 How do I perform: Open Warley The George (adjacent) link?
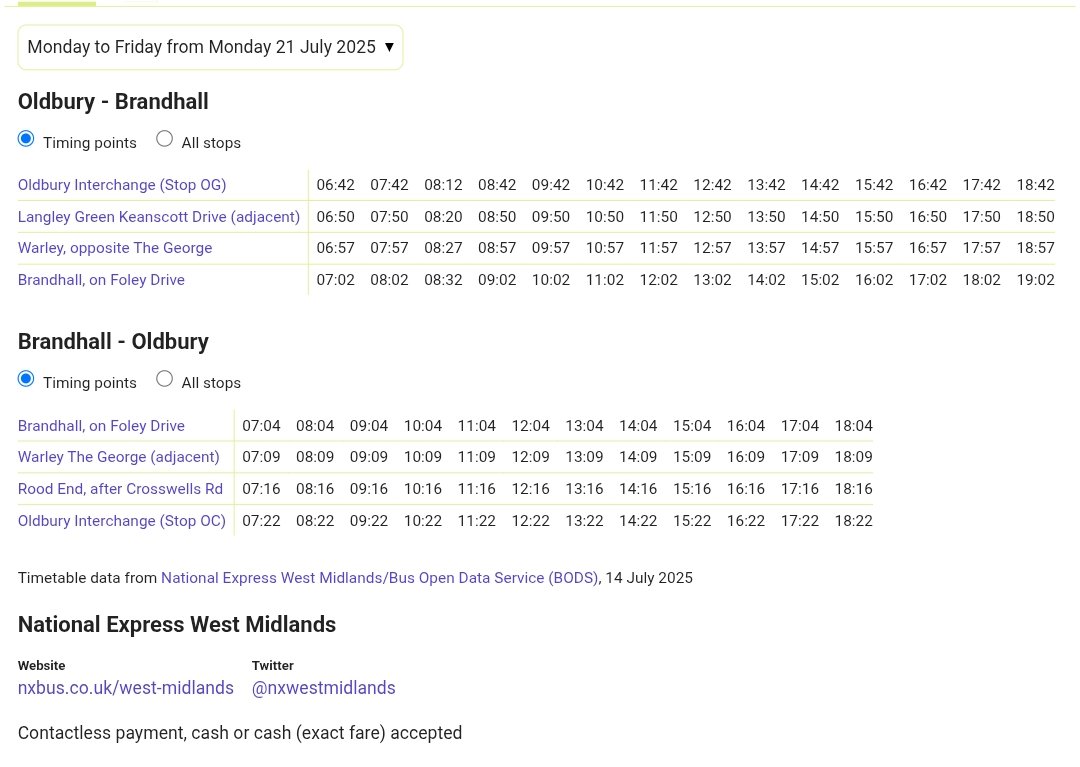pyautogui.click(x=118, y=457)
